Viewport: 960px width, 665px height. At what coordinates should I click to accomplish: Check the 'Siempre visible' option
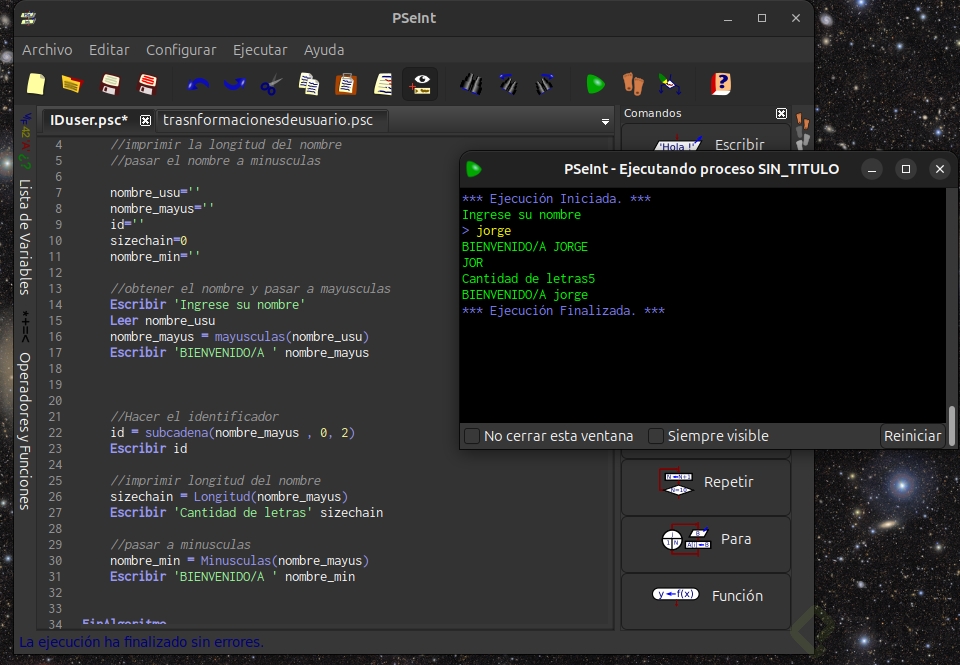[656, 436]
